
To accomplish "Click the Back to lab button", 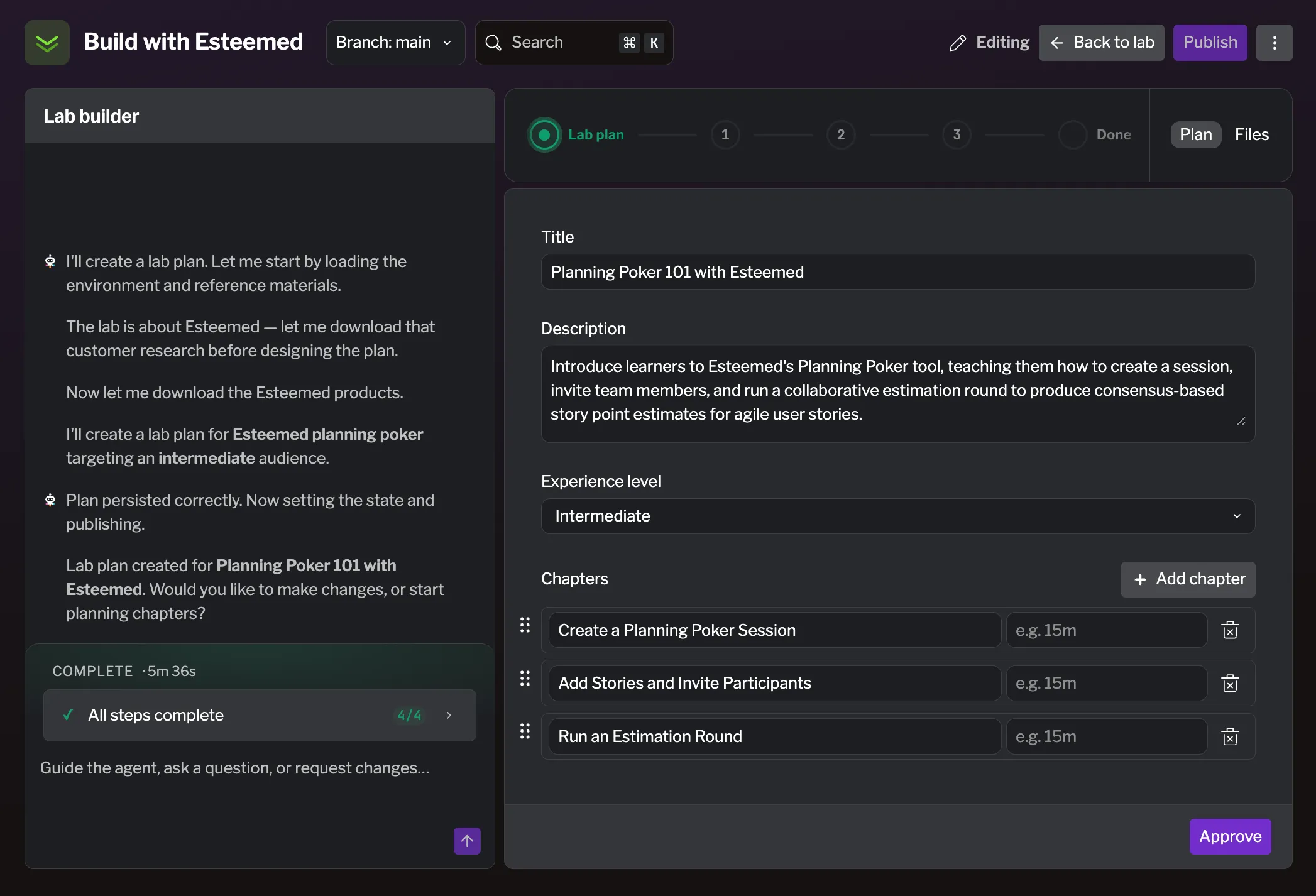I will 1102,43.
